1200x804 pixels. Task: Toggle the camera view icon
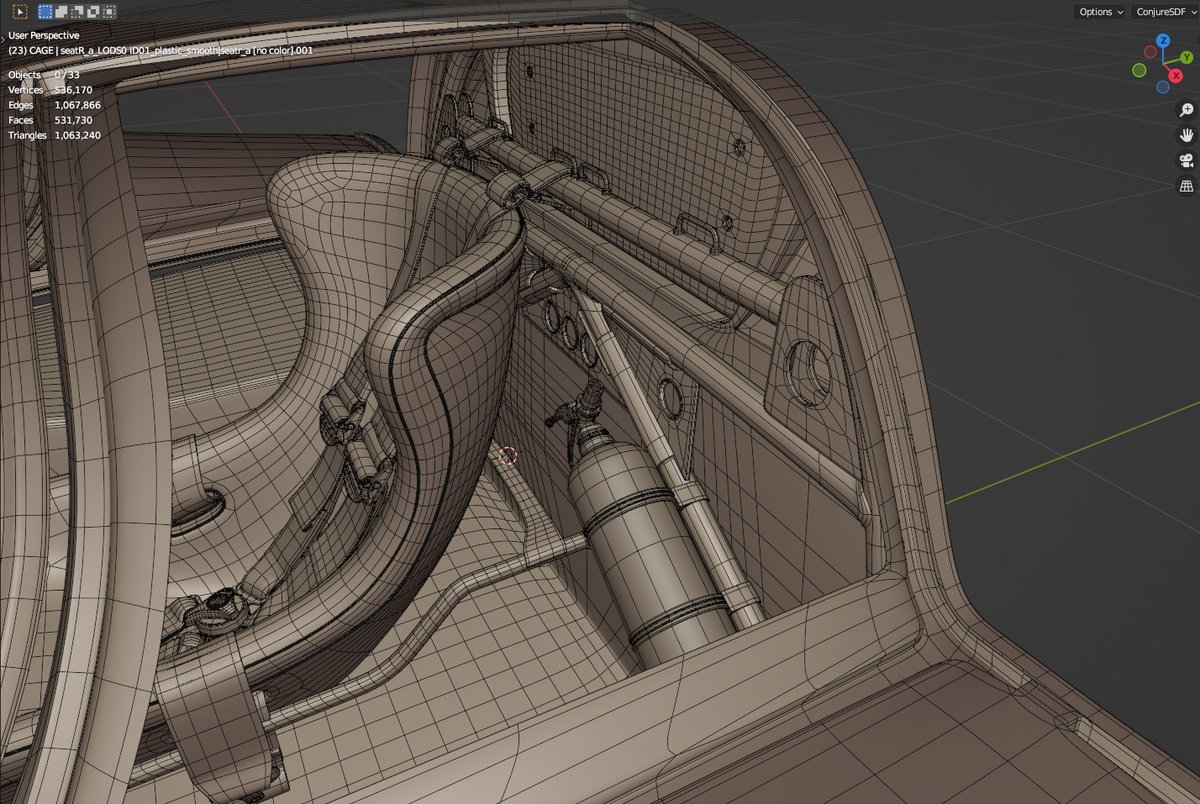point(1187,160)
